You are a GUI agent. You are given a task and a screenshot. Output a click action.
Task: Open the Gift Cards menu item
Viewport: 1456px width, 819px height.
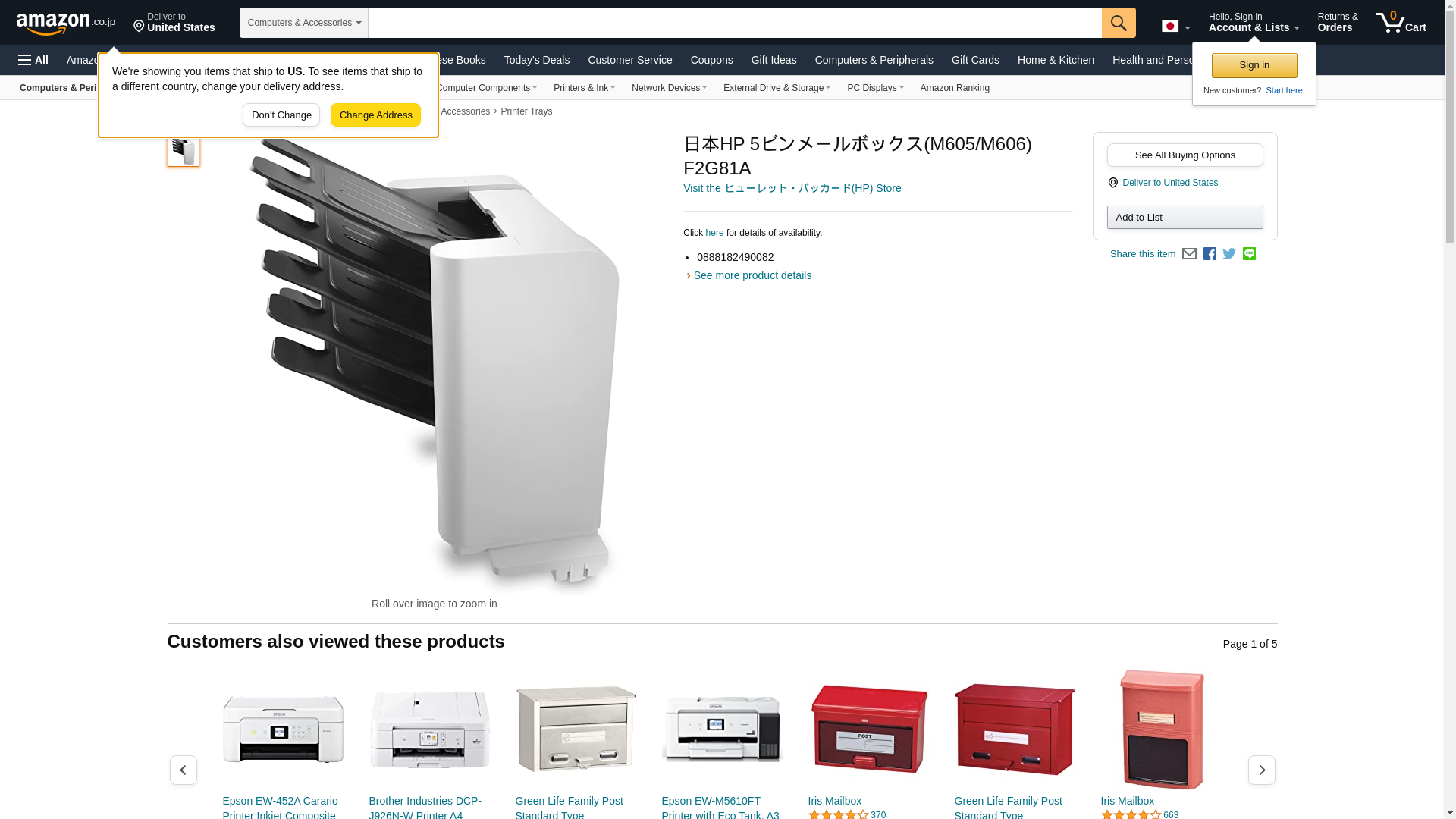coord(975,60)
